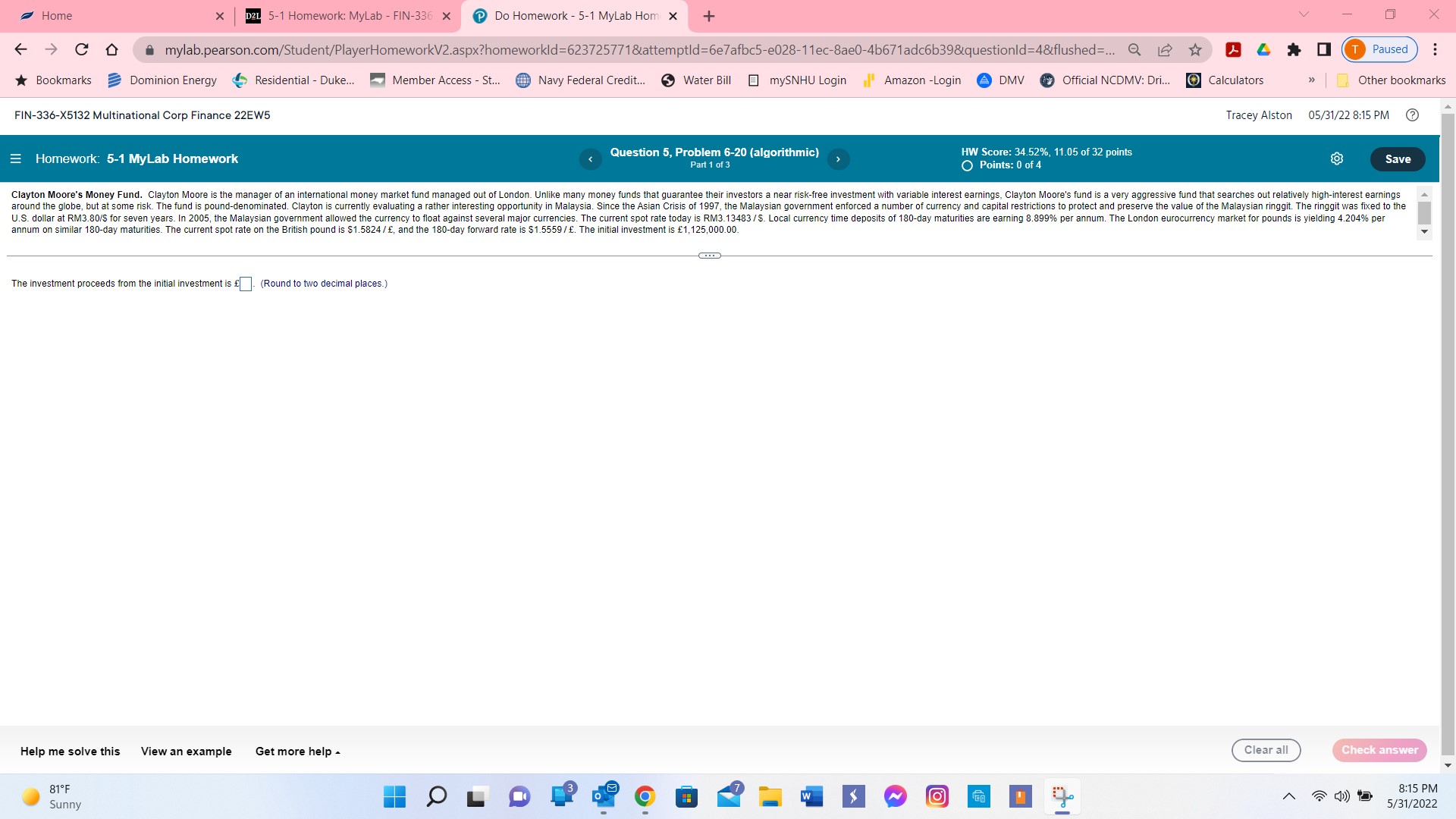Click View an example link

(186, 752)
